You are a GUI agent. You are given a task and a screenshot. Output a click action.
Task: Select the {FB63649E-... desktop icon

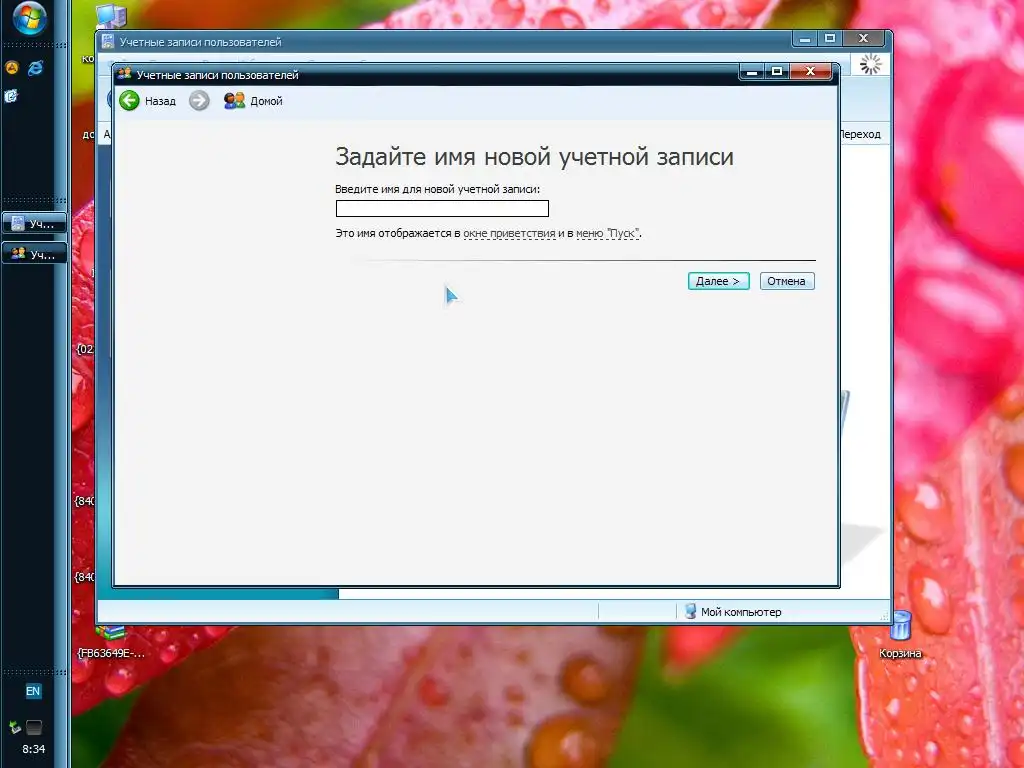pos(111,643)
